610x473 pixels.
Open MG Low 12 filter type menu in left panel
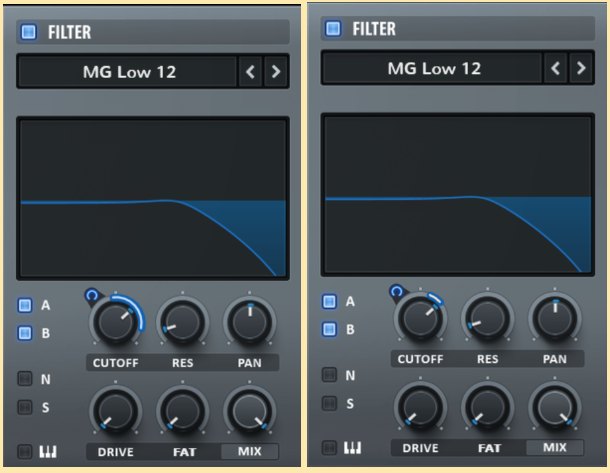[128, 72]
